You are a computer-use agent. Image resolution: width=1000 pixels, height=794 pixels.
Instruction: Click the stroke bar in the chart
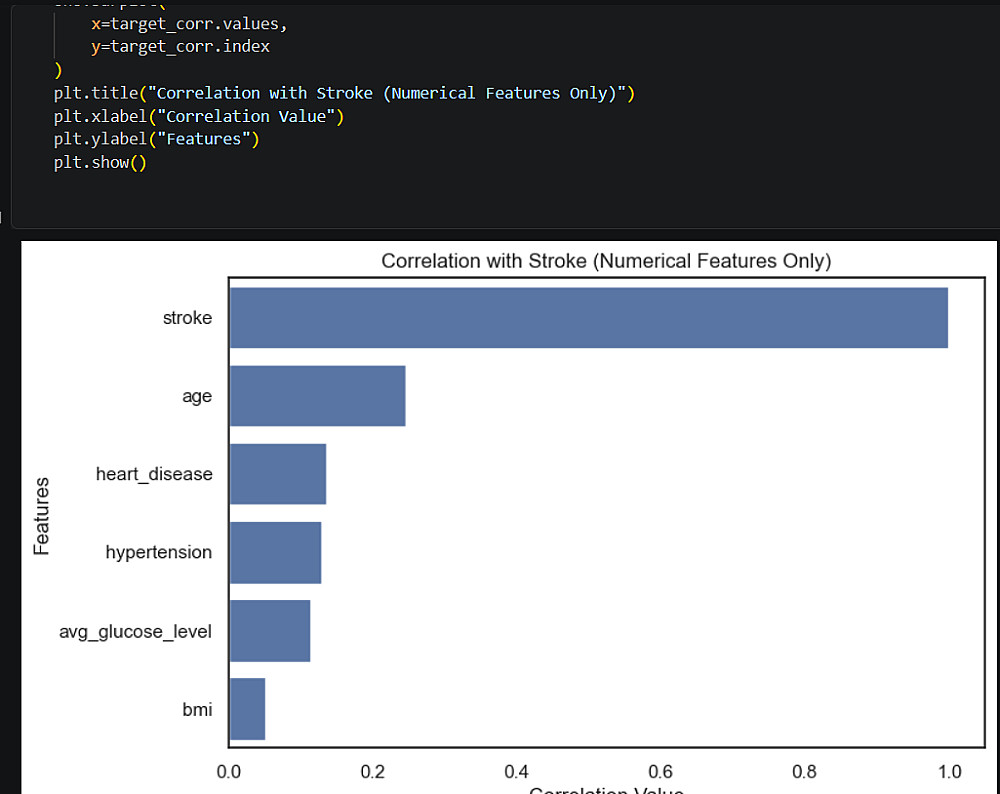pos(588,318)
